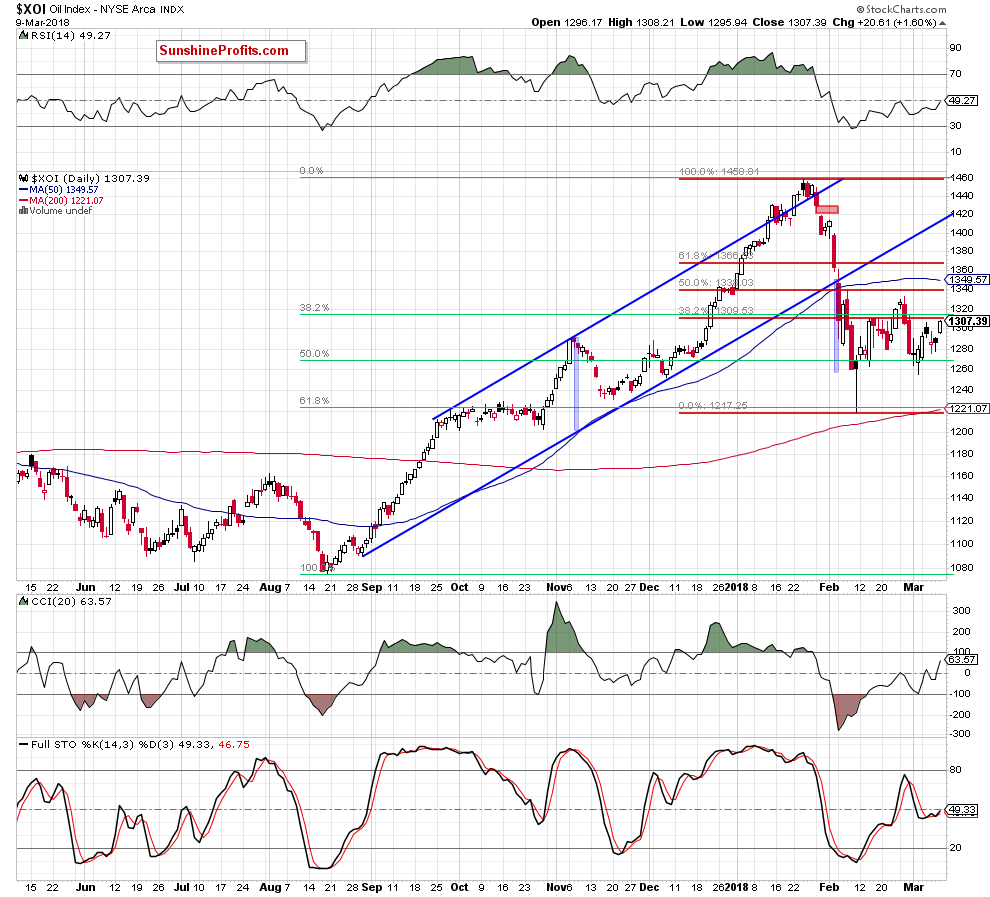Click the $XOI (Daily) 1307.39 legend label
The height and width of the screenshot is (897, 990).
click(85, 179)
